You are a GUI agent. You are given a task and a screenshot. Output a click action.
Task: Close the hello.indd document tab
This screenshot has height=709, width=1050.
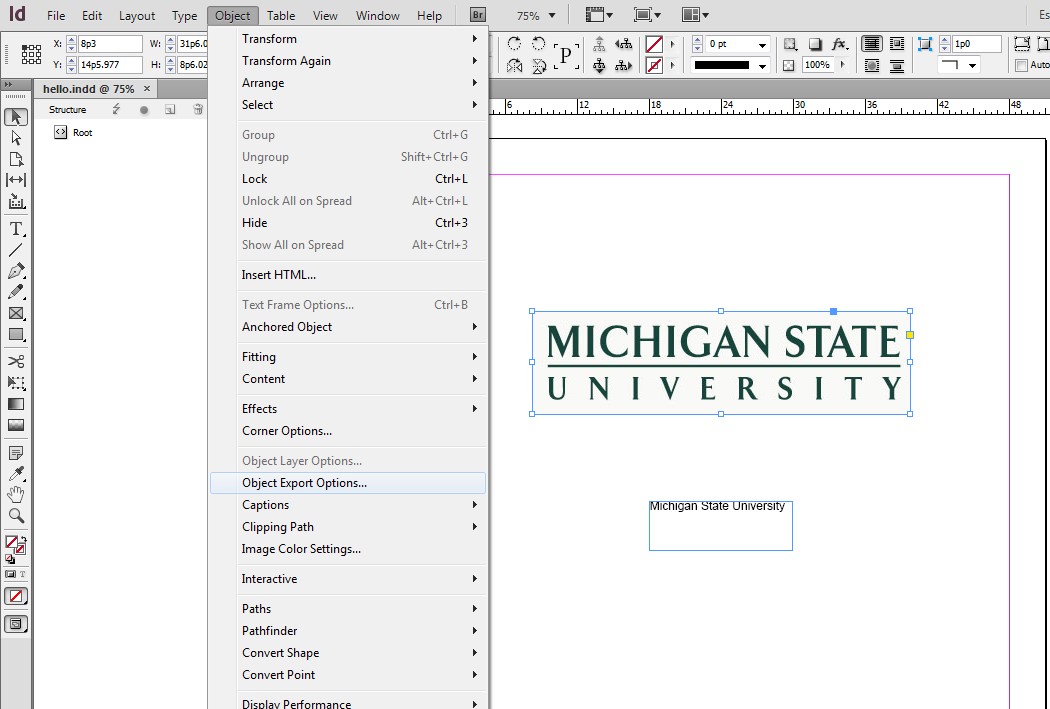(147, 88)
